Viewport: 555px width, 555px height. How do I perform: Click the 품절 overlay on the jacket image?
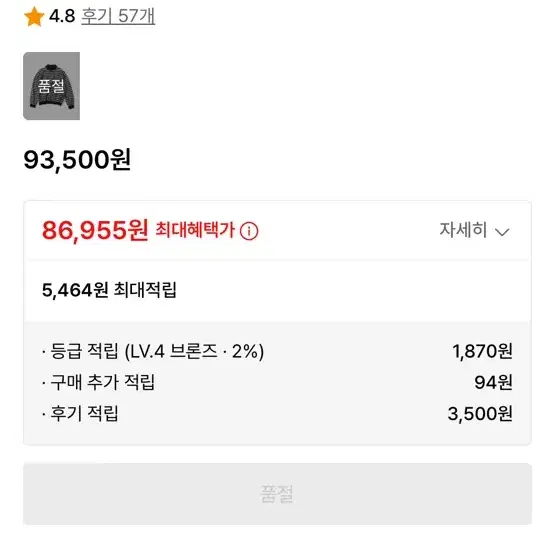[51, 86]
